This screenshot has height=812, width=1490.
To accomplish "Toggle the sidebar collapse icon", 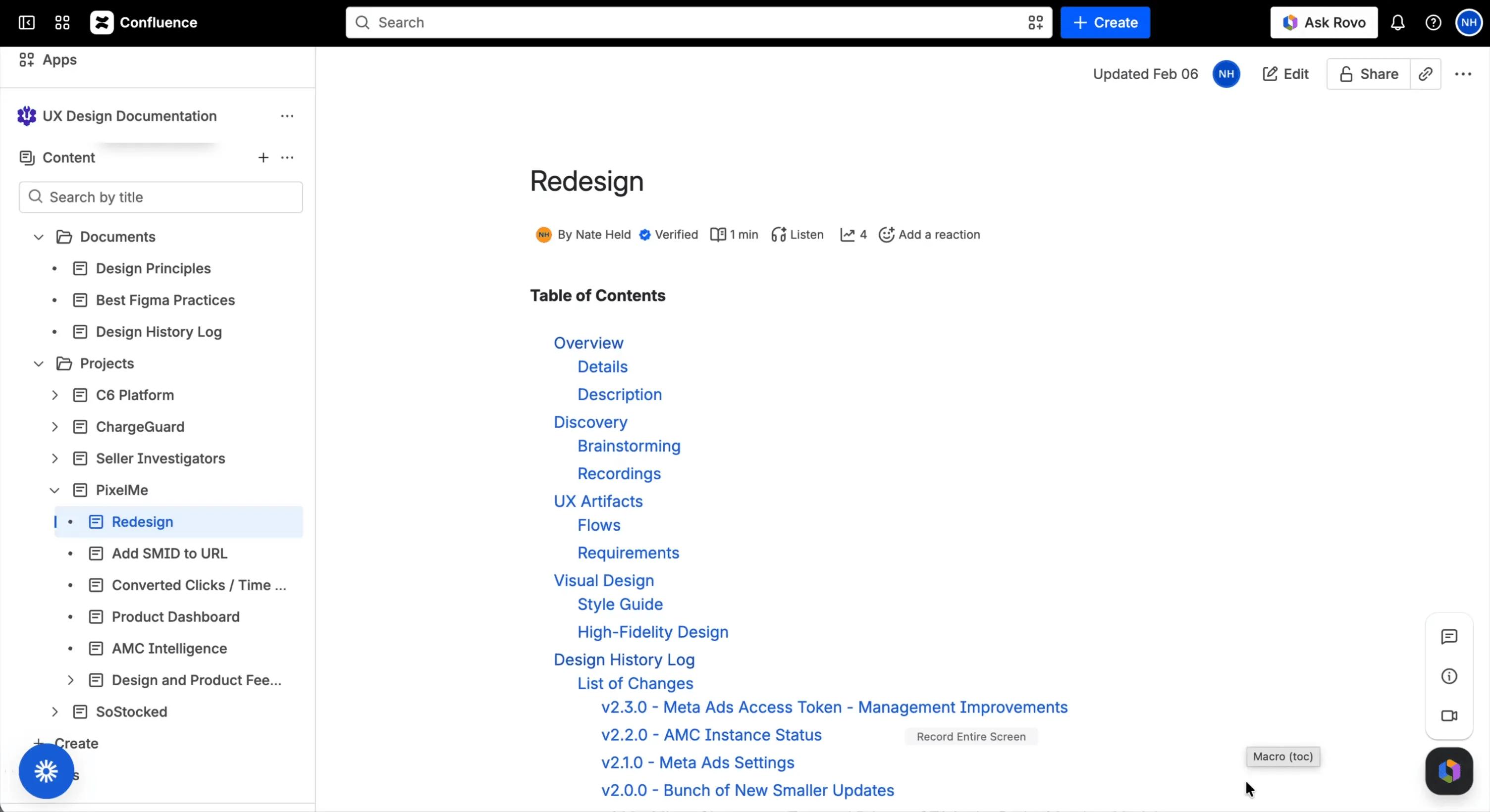I will 27,23.
